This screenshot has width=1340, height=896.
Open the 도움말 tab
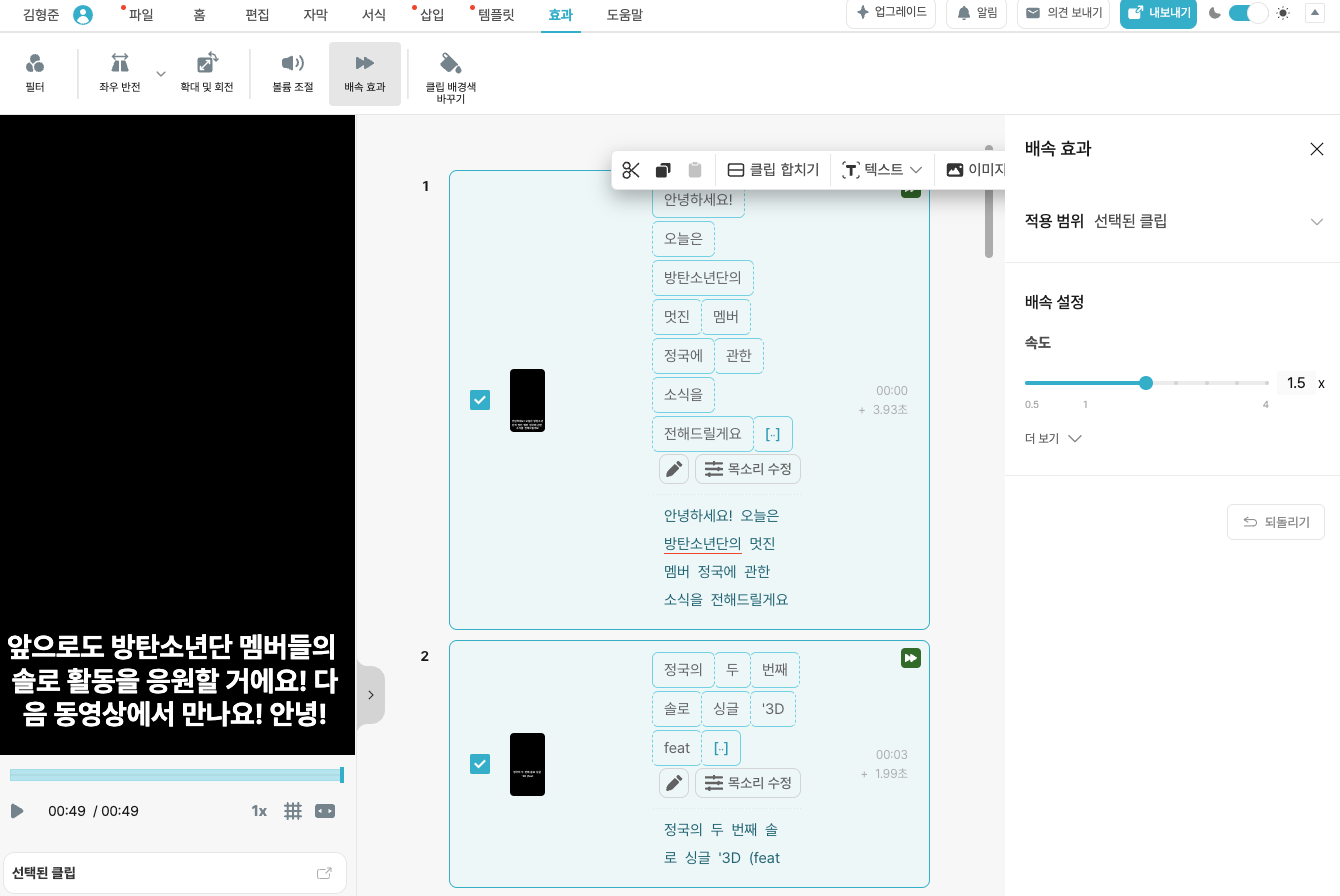pos(625,15)
